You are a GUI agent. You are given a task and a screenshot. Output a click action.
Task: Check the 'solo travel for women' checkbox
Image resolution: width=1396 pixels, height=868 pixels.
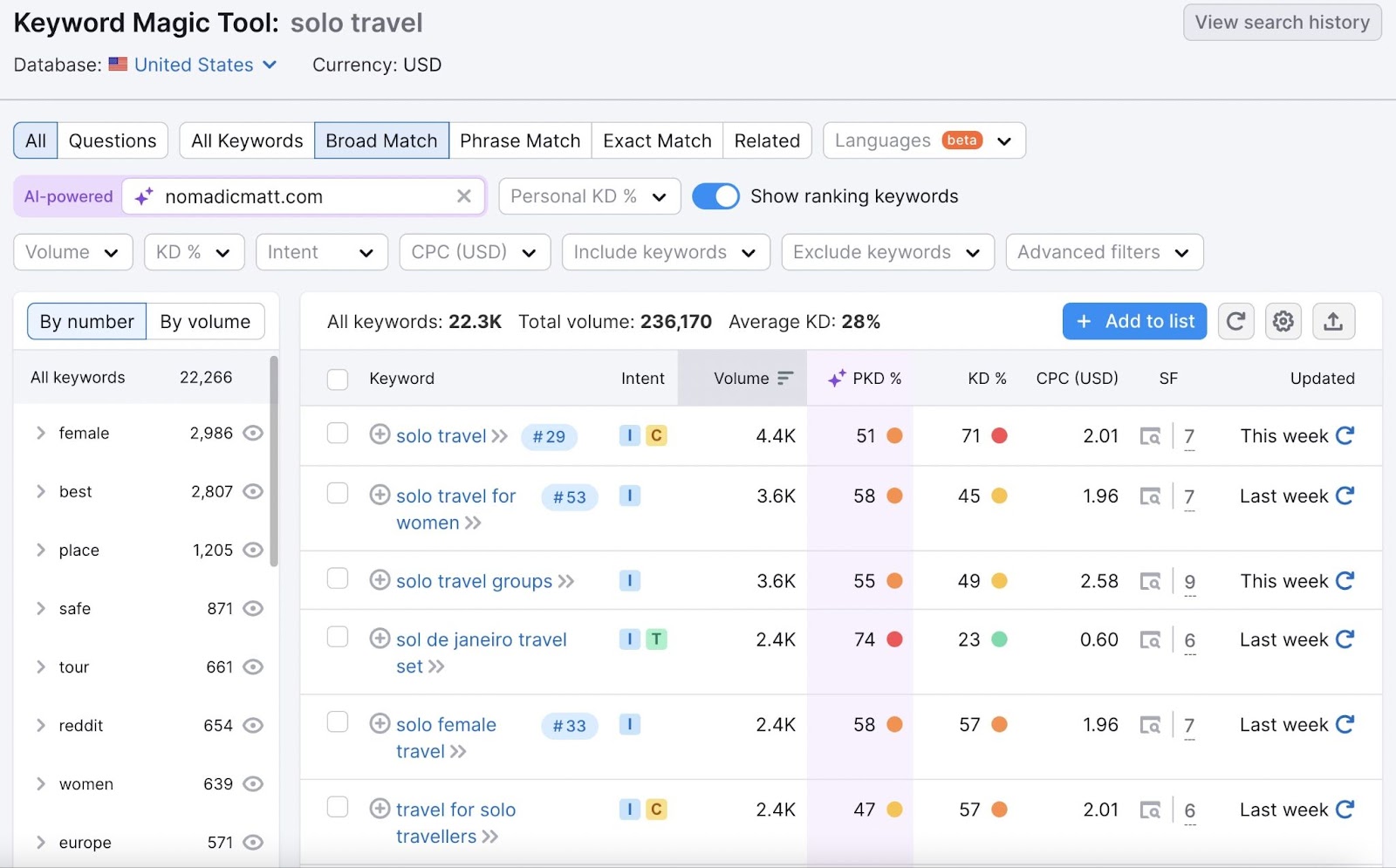click(338, 494)
